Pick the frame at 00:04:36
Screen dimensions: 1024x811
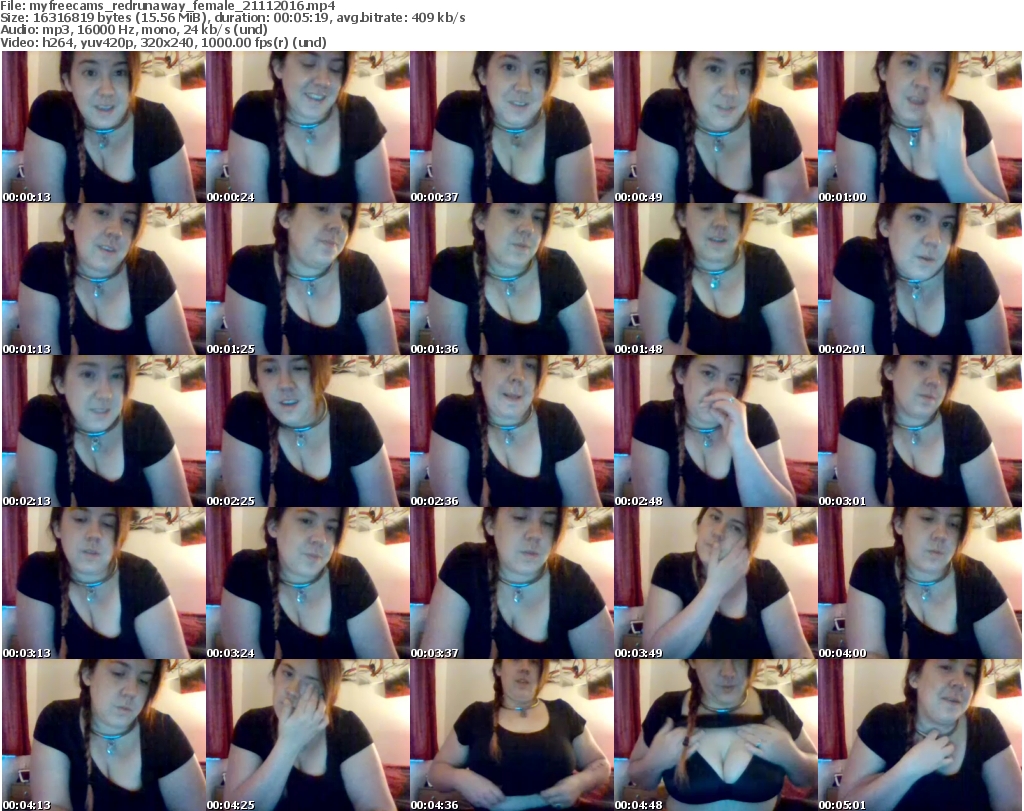pyautogui.click(x=511, y=735)
